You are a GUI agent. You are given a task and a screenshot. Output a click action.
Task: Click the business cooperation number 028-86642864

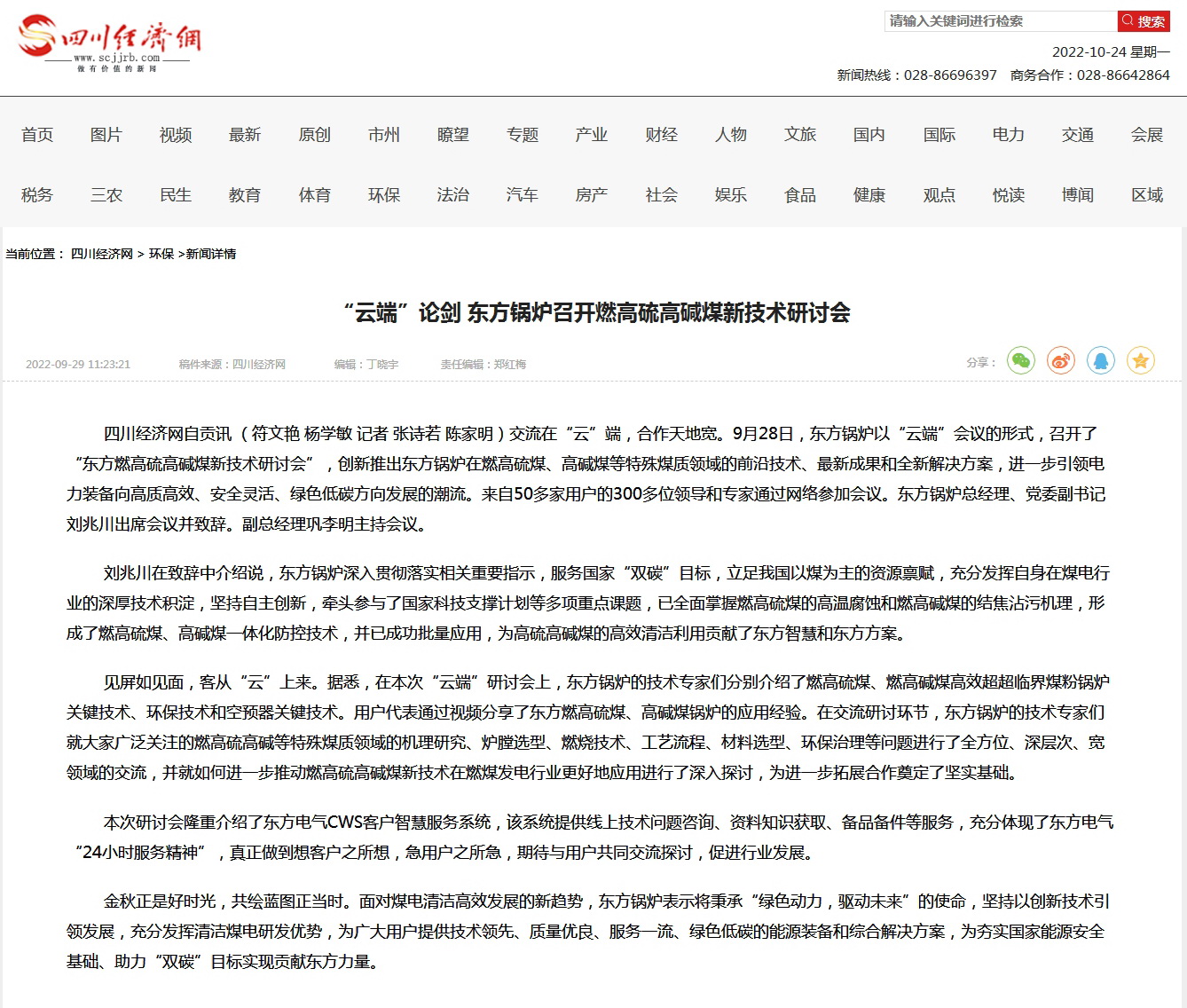[x=1123, y=75]
